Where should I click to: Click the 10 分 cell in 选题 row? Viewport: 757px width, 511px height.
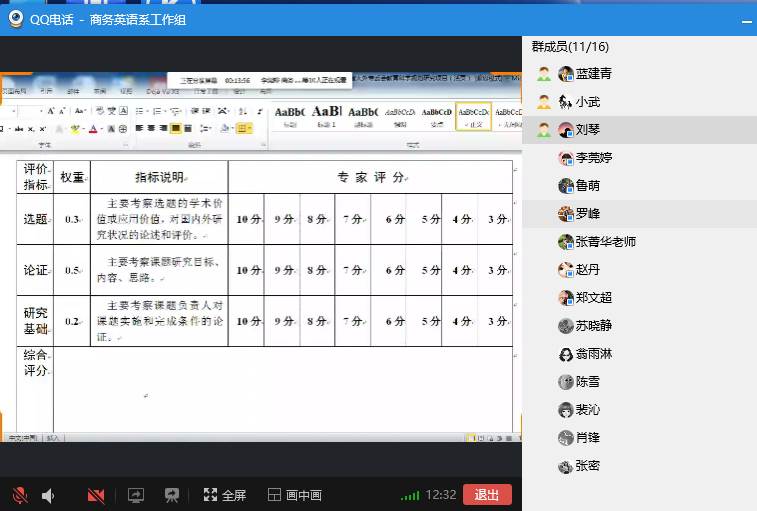249,220
